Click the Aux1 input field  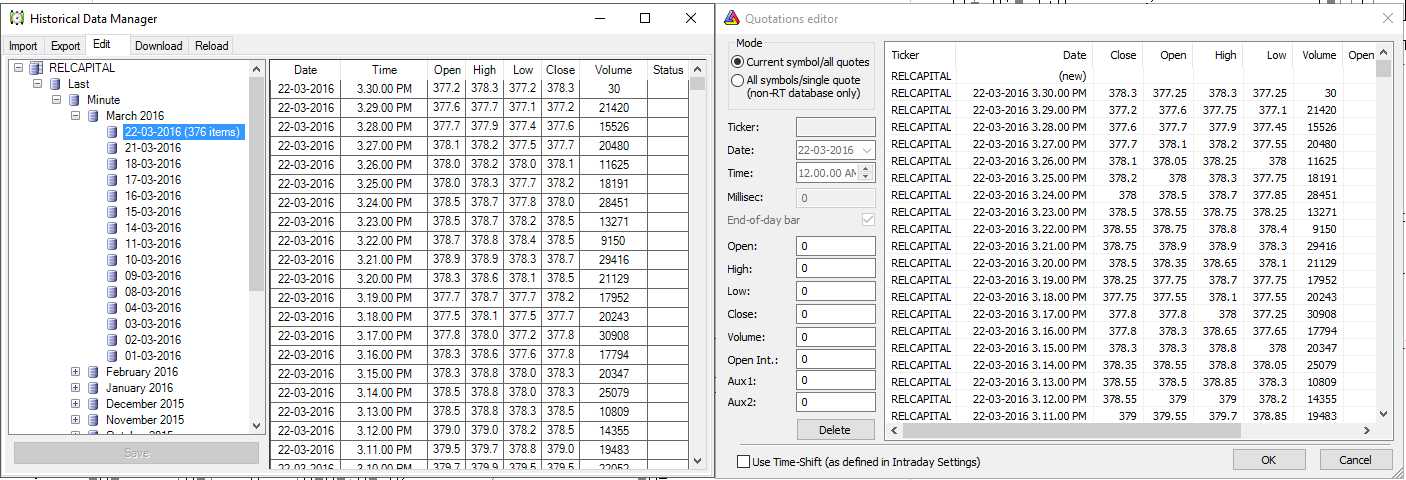(x=835, y=381)
